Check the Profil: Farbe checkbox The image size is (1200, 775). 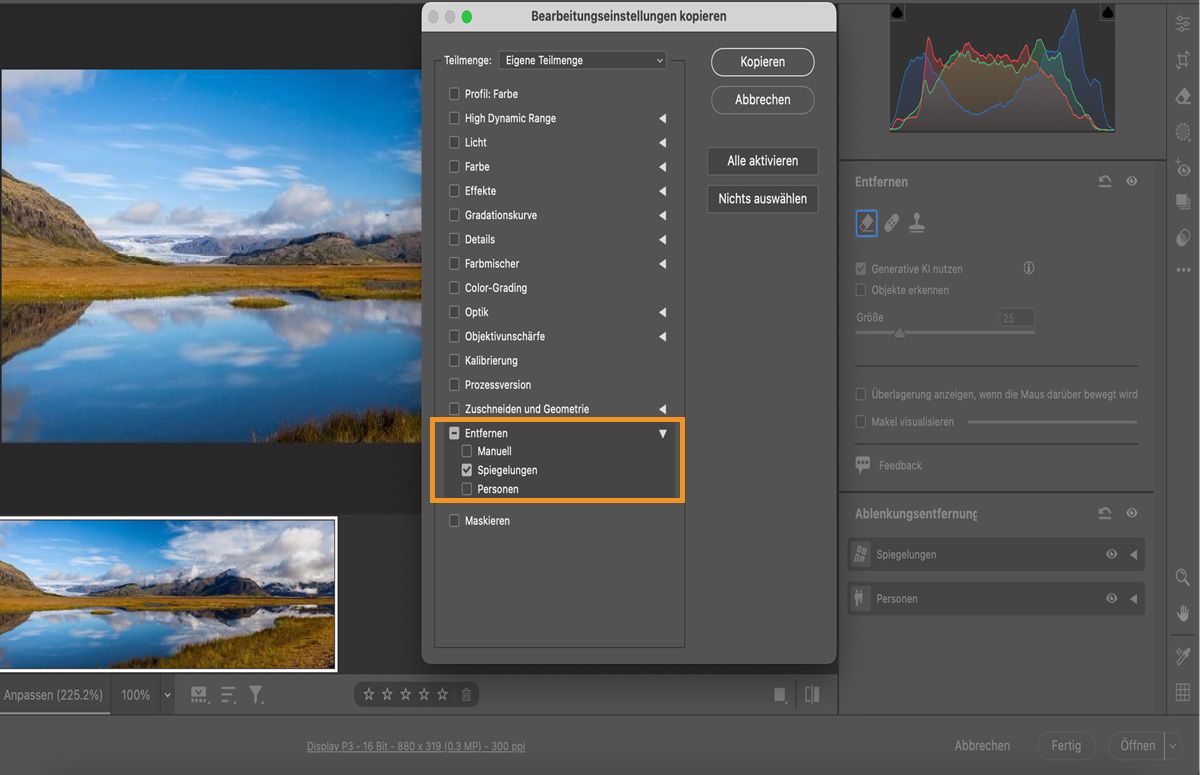455,94
